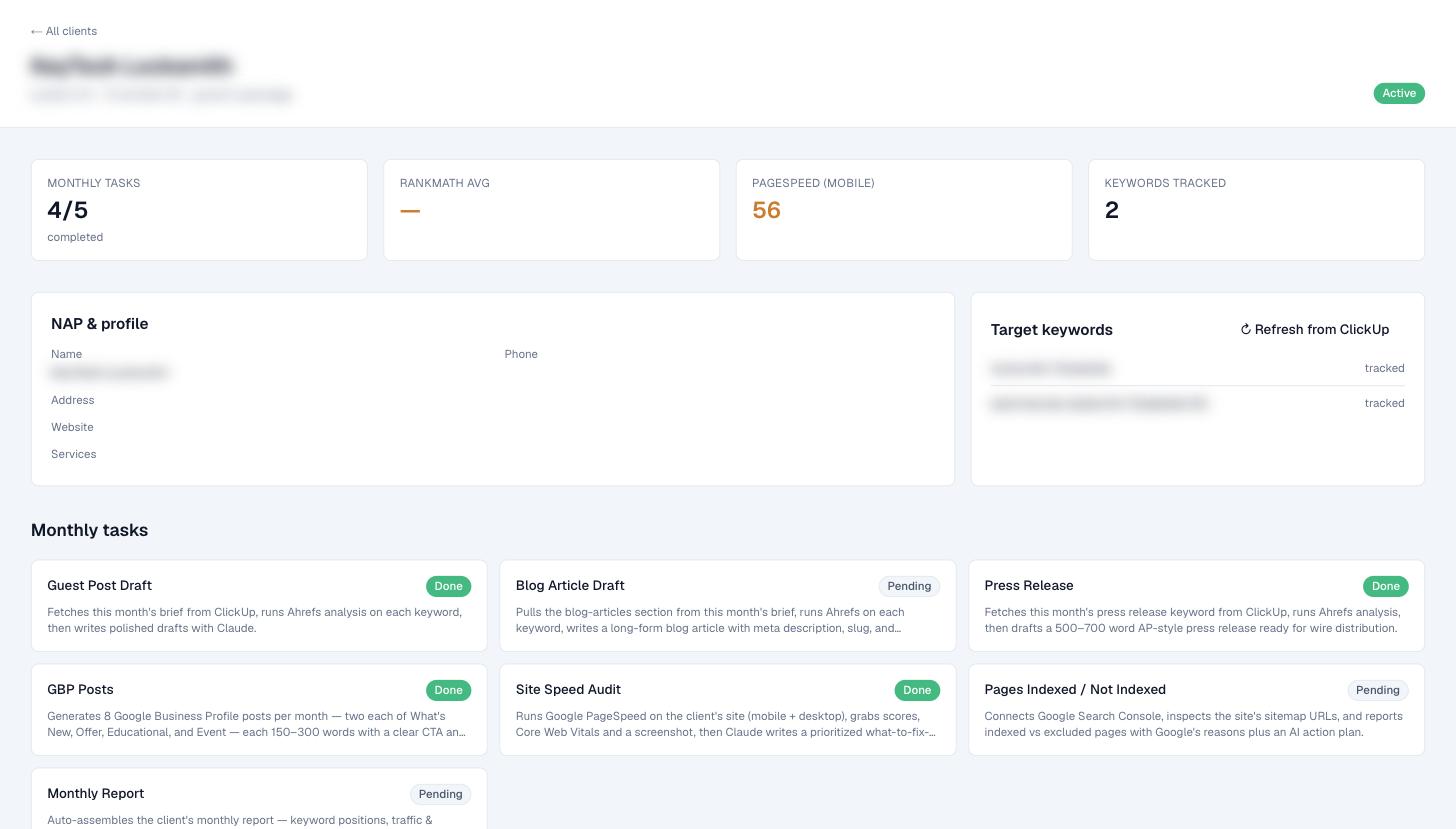Click the Keywords Tracked value 2

coord(1111,210)
